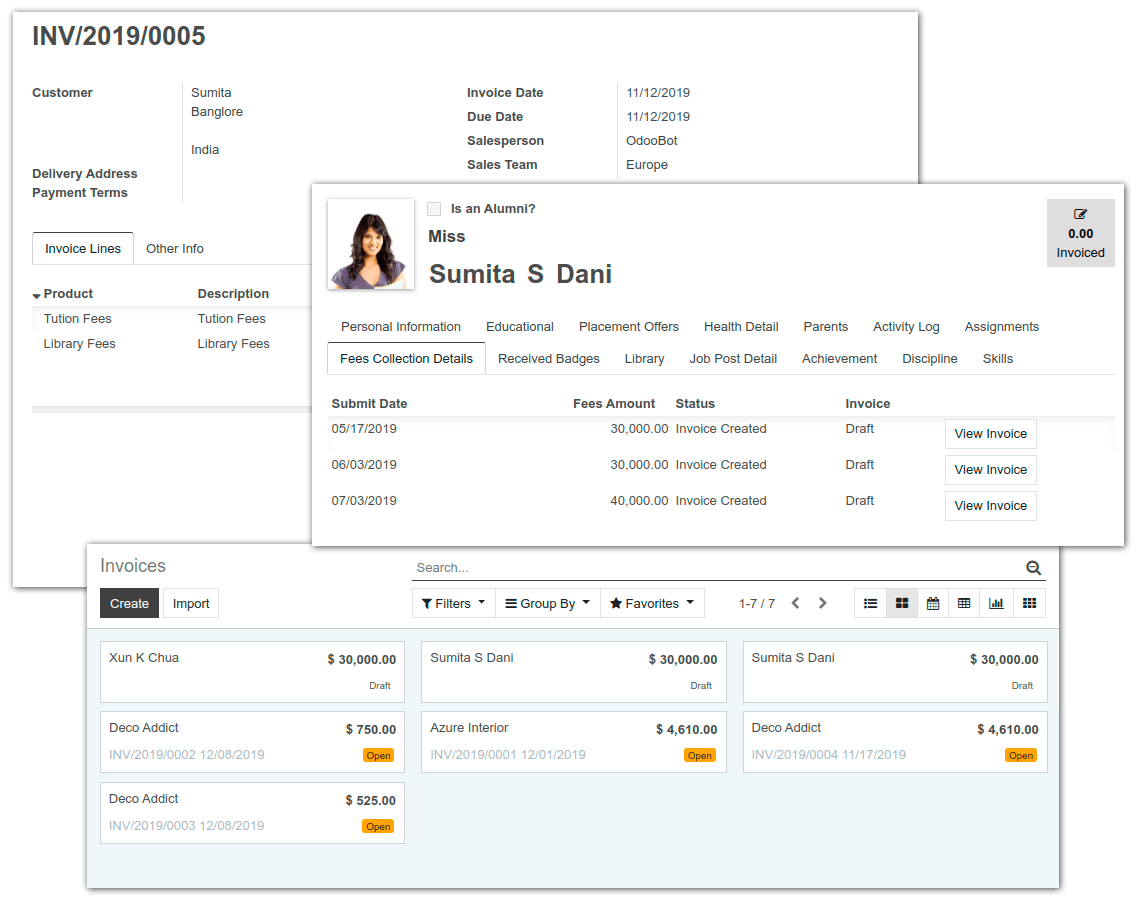This screenshot has height=900, width=1140.
Task: Go to previous page of invoices
Action: [x=795, y=603]
